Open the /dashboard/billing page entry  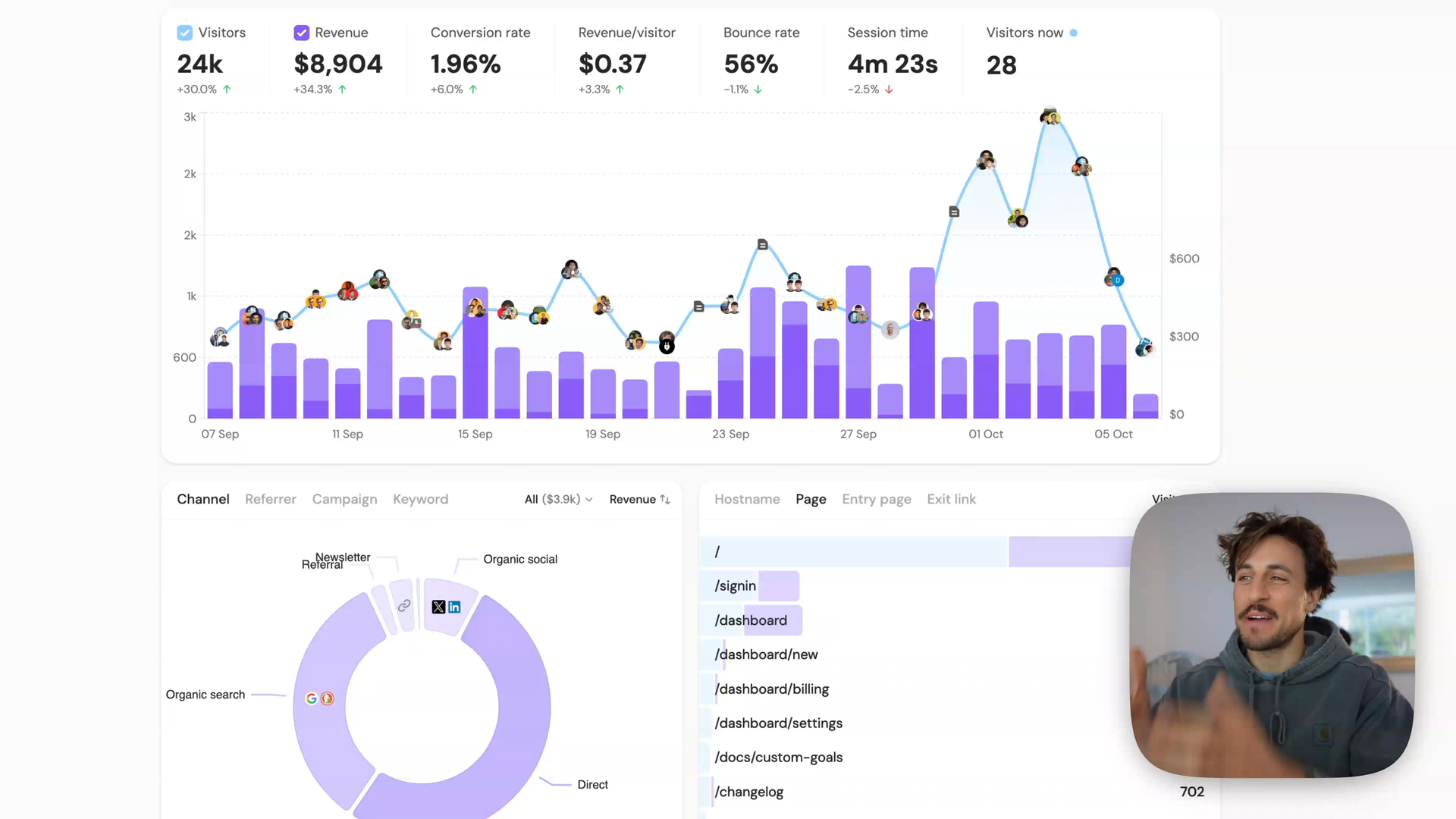(x=771, y=689)
